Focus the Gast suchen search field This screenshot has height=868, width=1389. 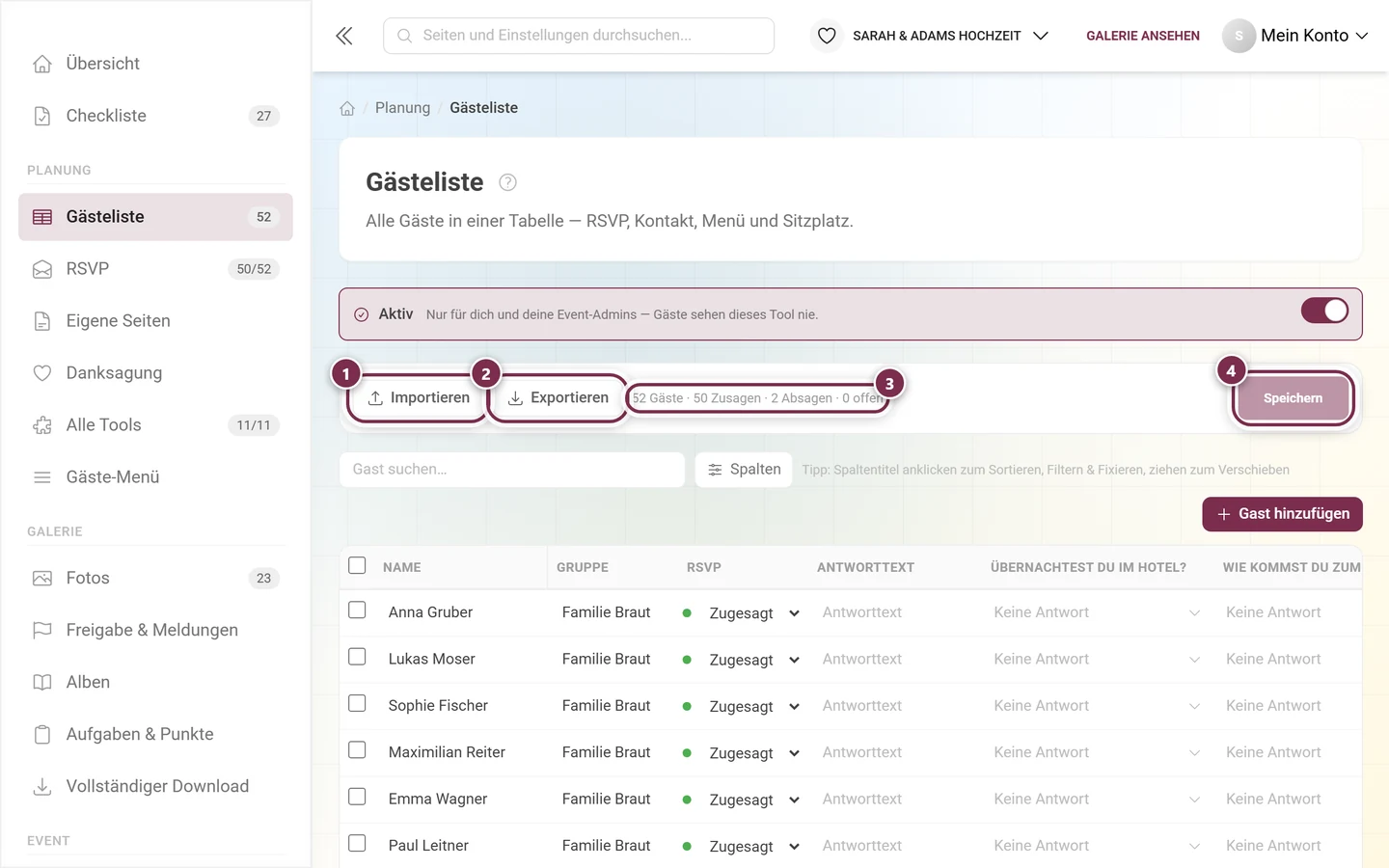coord(512,470)
